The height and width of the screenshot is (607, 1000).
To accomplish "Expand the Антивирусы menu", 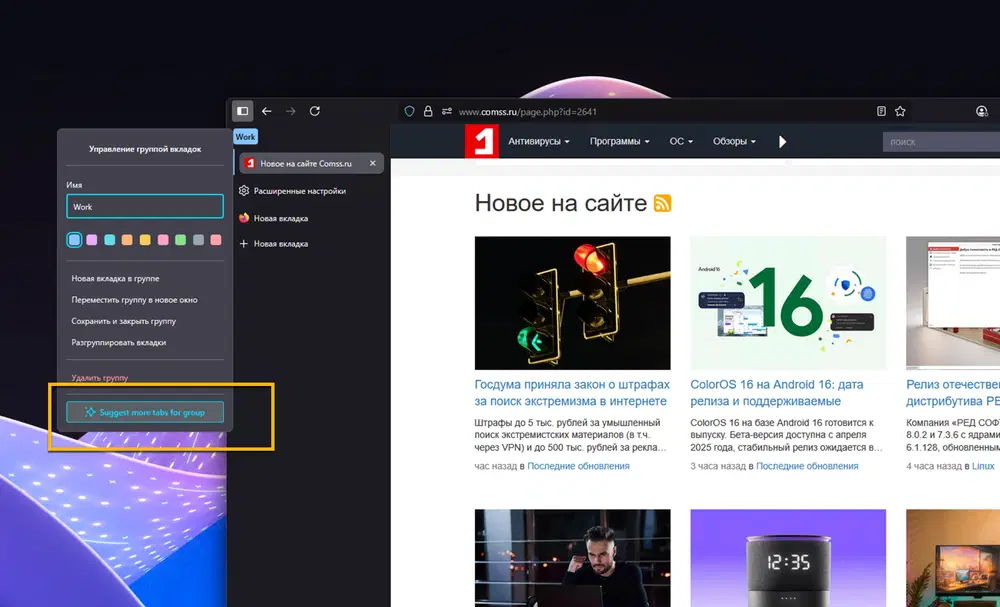I will tap(539, 142).
